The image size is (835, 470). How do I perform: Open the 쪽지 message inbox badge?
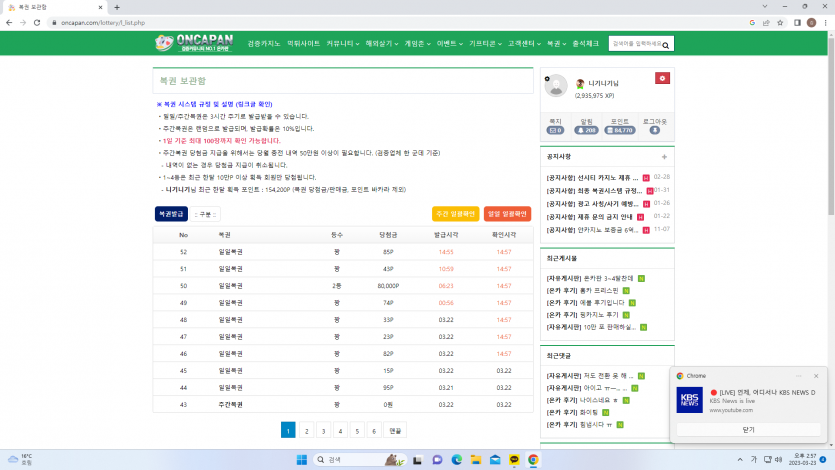tap(555, 130)
